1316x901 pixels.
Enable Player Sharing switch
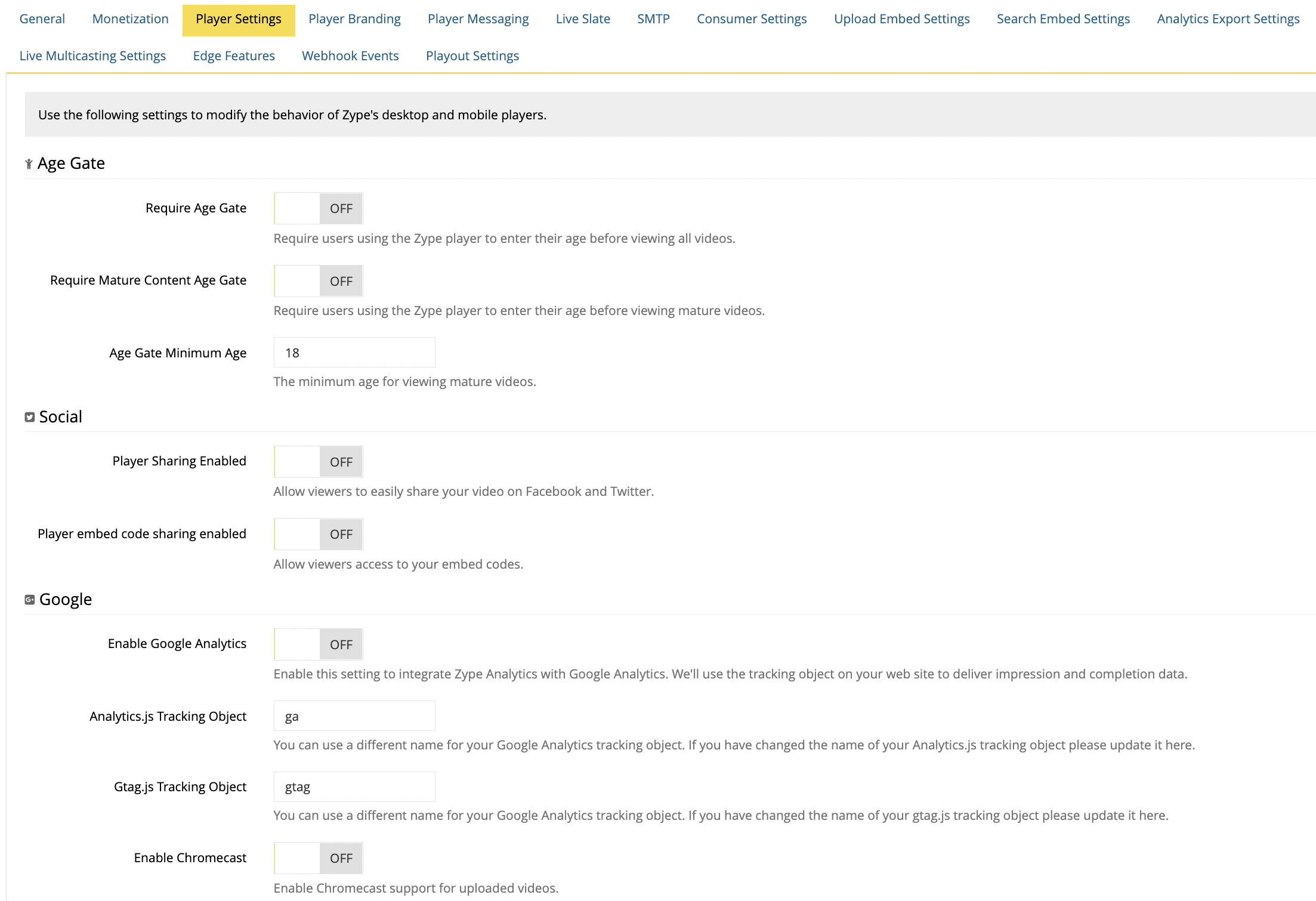[x=319, y=462]
